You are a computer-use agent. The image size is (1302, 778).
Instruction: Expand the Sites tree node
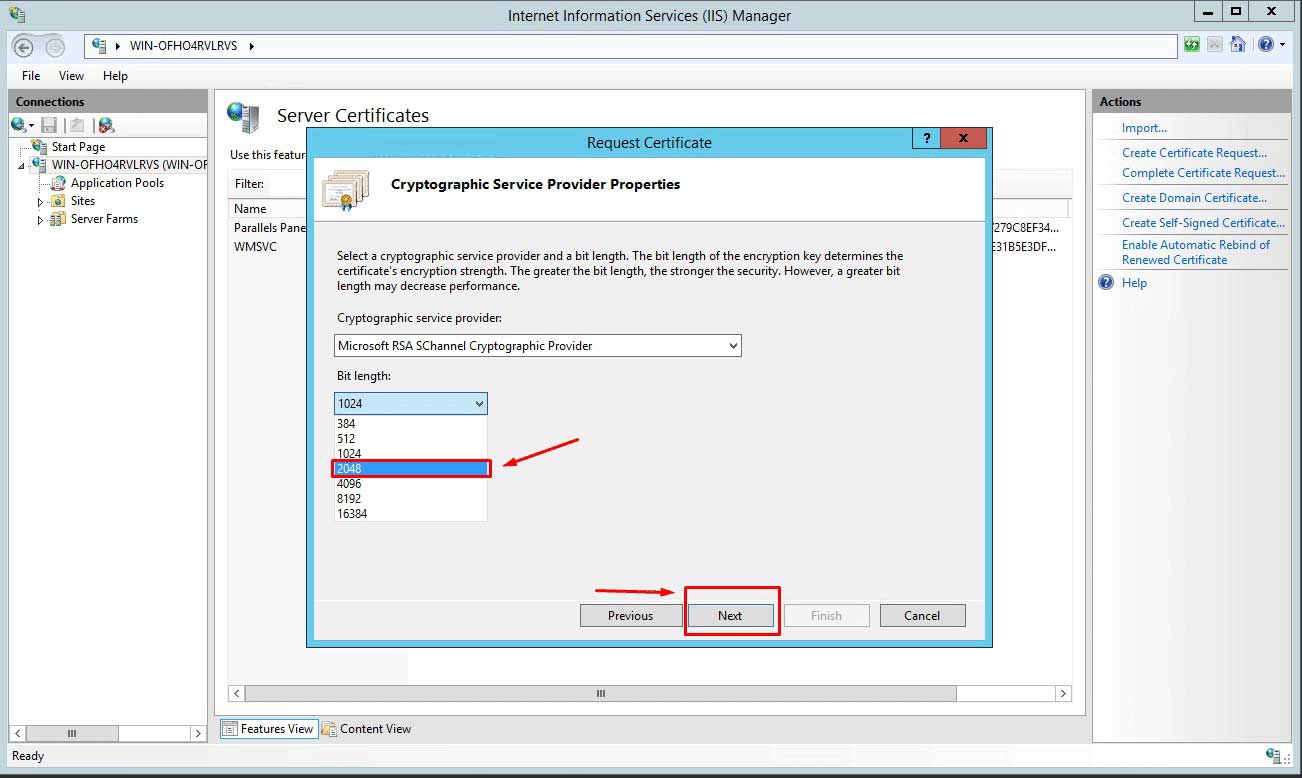coord(40,202)
